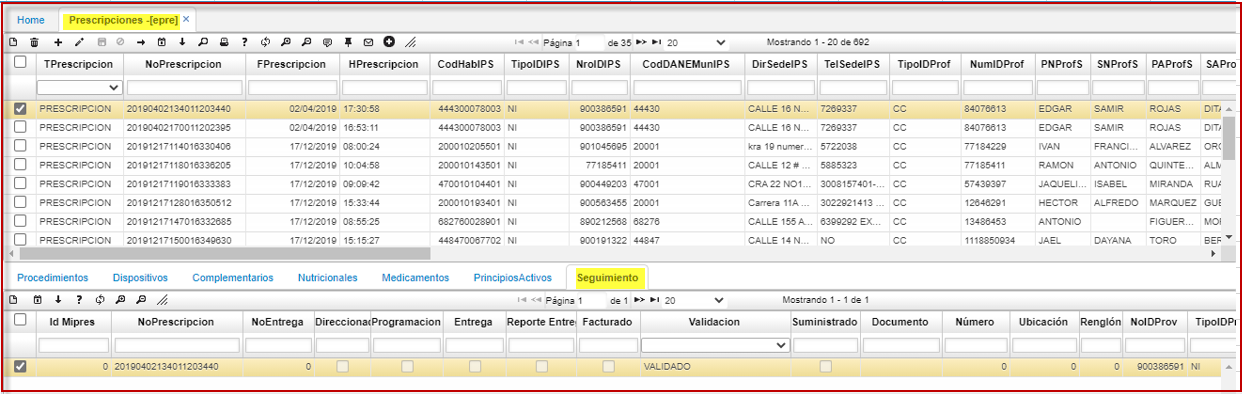Screen dimensions: 1242x394
Task: Sort by Id Mipres column header
Action: [72, 321]
